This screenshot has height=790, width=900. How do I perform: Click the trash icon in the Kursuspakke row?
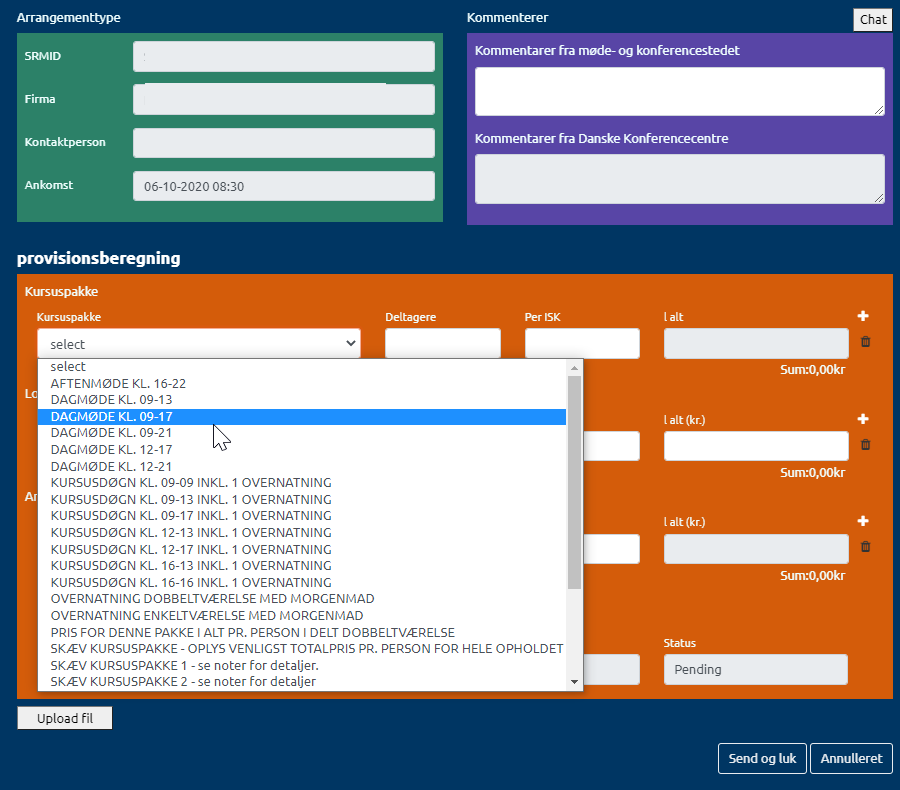pos(865,342)
